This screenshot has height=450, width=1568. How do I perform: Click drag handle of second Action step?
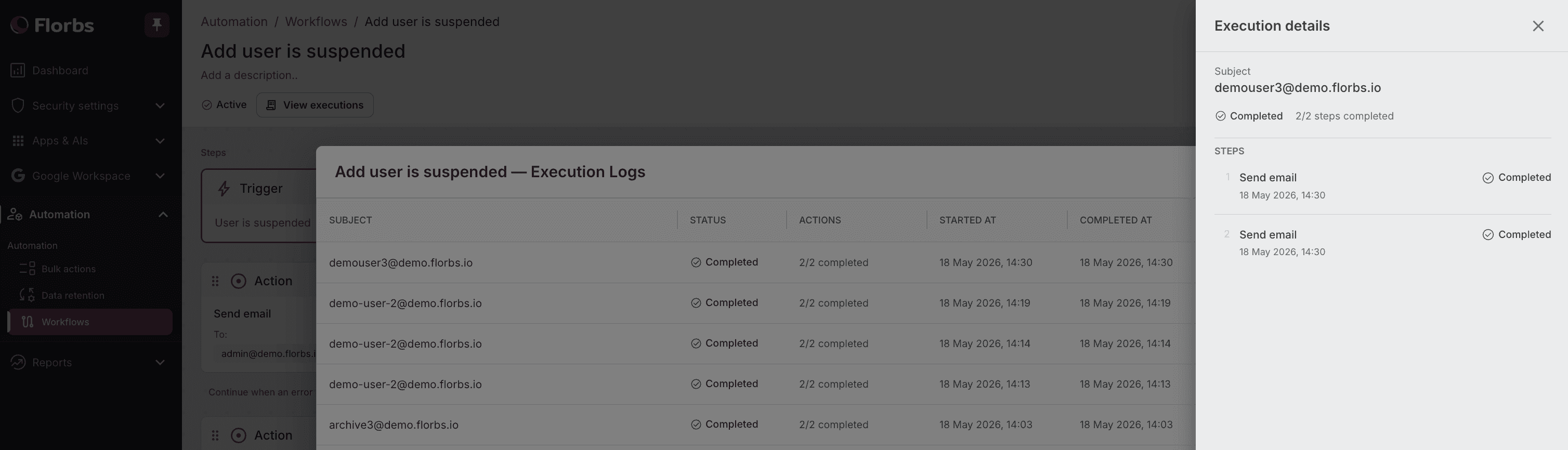[x=215, y=435]
